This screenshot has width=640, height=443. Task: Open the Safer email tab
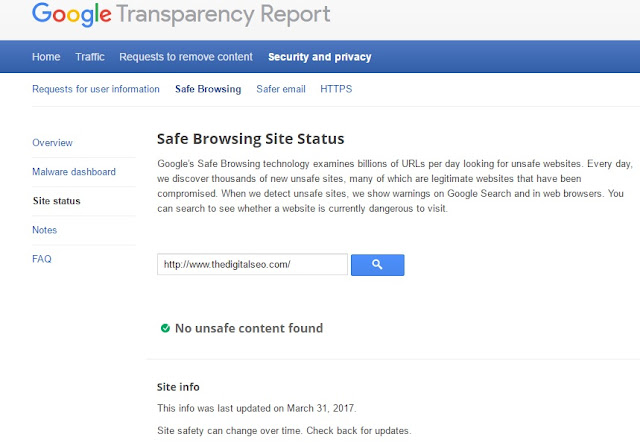pos(280,89)
